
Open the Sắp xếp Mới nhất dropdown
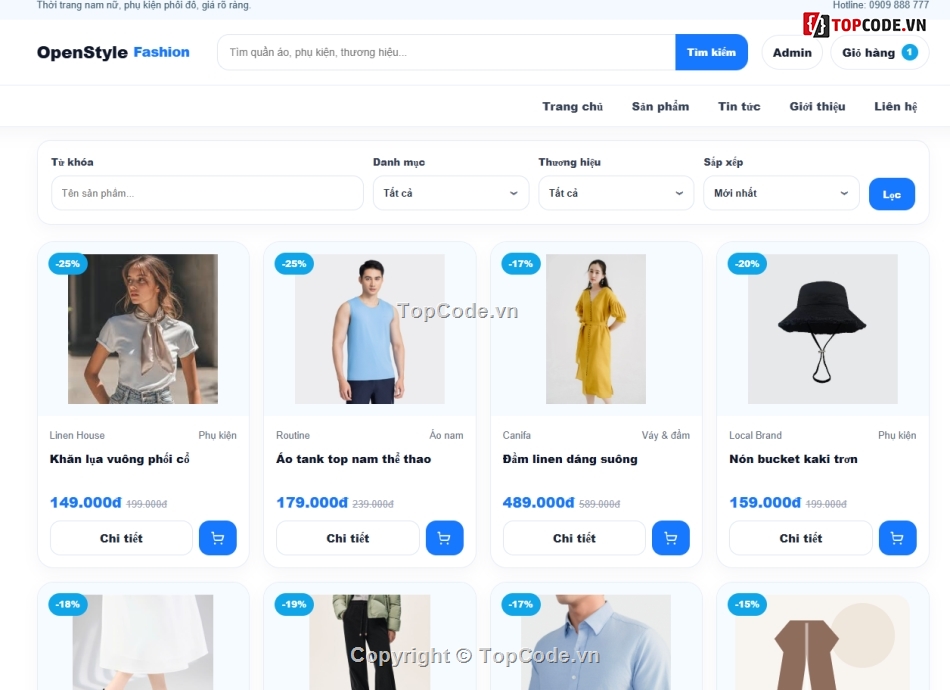click(781, 193)
